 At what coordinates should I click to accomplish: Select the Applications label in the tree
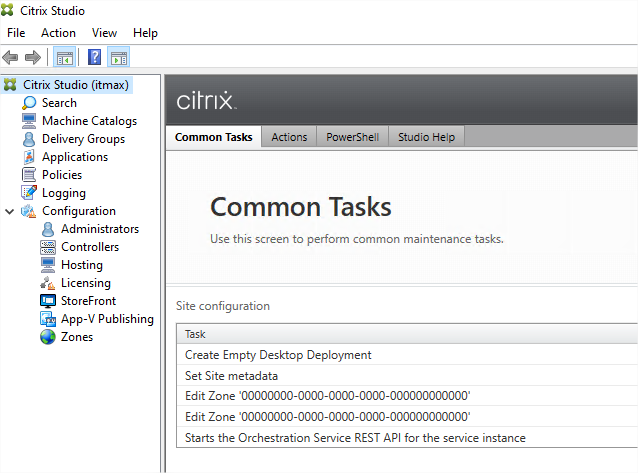[75, 157]
